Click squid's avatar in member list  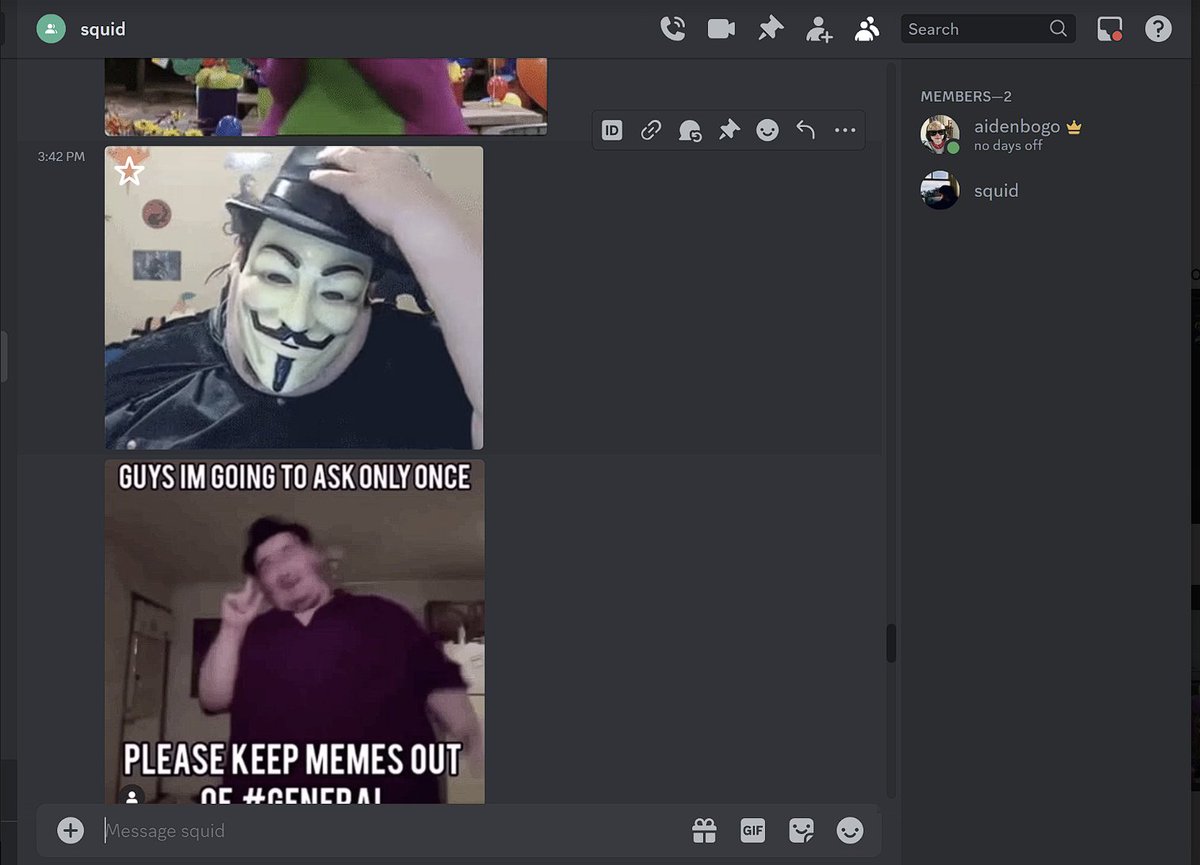940,190
